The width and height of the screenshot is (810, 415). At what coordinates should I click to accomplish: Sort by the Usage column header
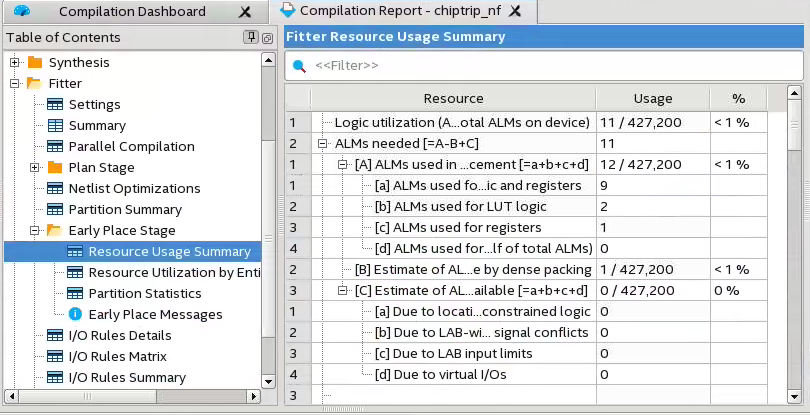(x=652, y=99)
